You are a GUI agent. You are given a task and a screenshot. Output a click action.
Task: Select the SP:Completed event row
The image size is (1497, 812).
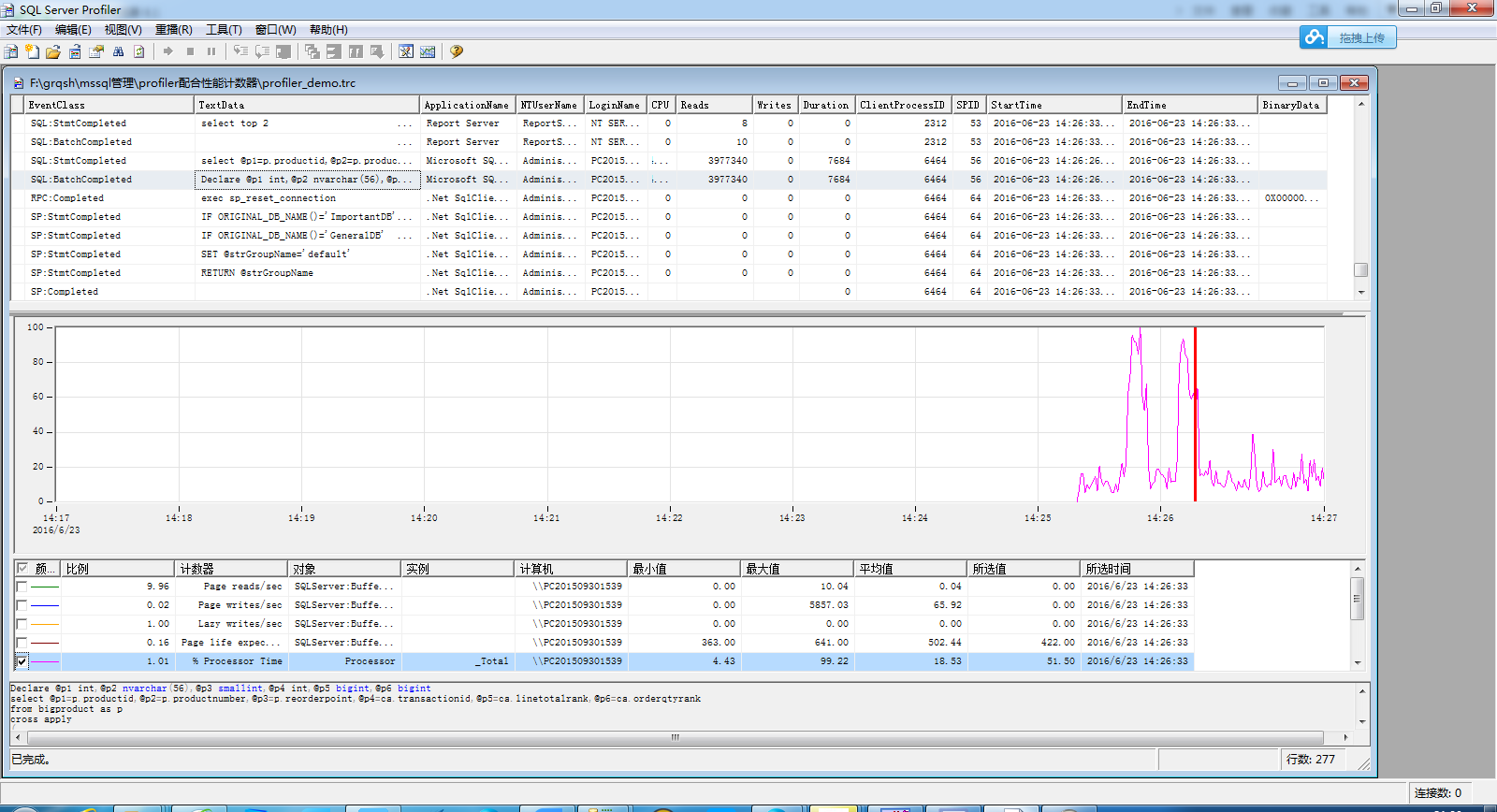coord(669,292)
